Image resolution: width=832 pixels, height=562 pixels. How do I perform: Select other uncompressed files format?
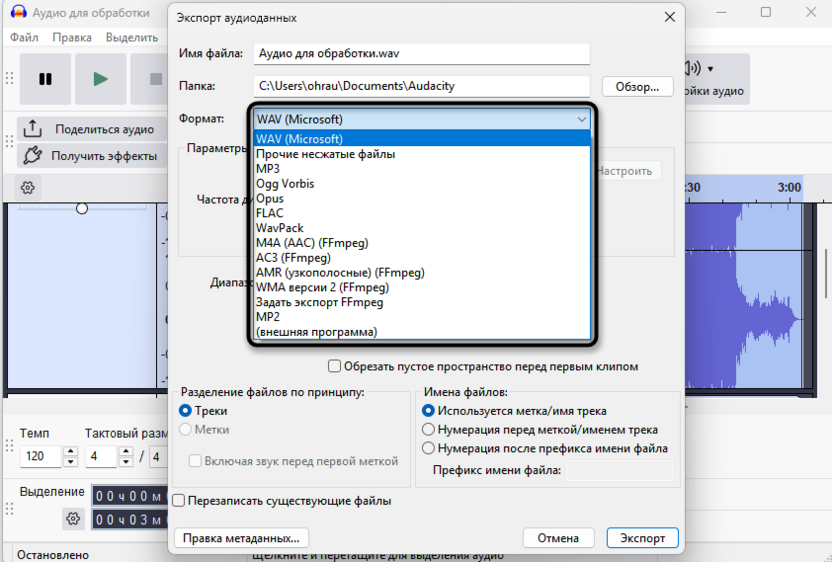(422, 154)
